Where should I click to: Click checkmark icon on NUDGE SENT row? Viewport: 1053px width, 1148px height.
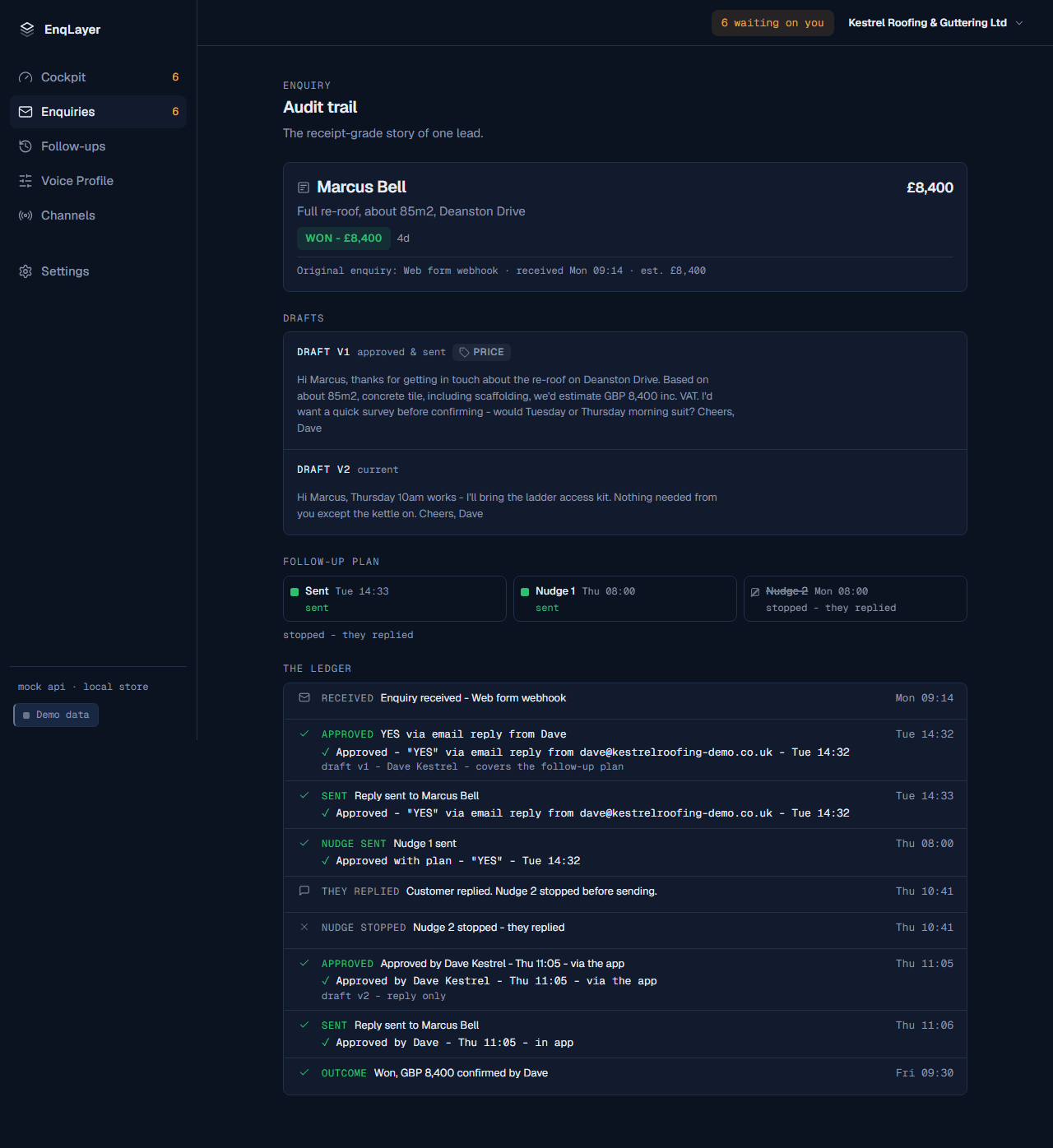click(x=304, y=843)
